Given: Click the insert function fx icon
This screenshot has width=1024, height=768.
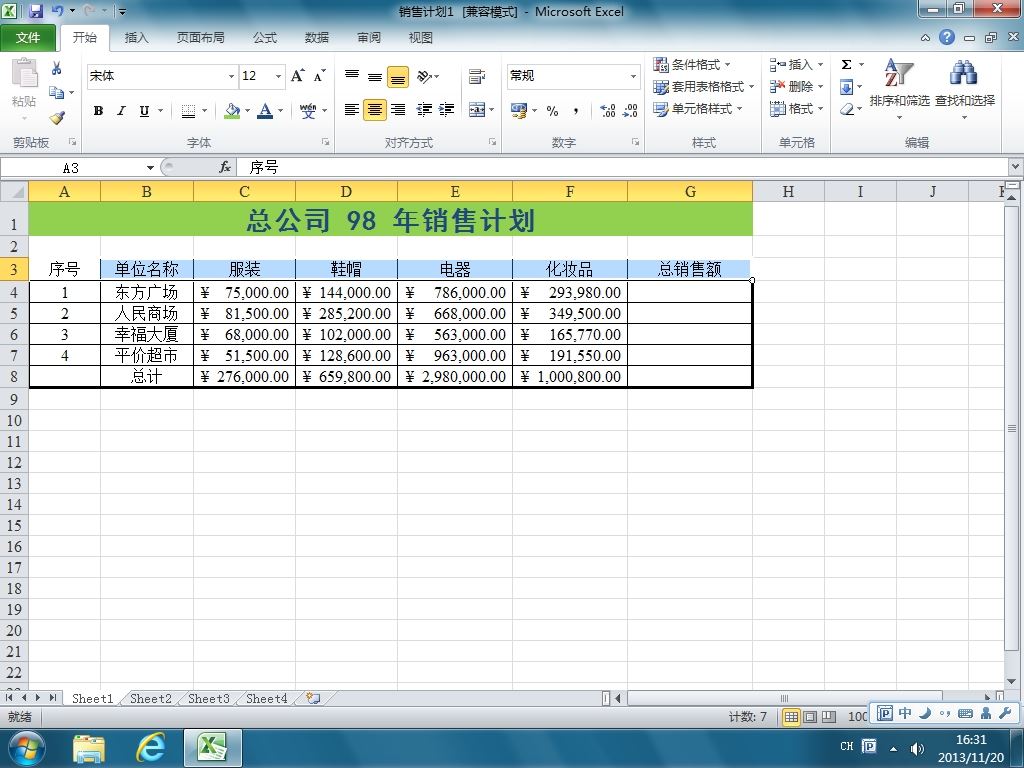Looking at the screenshot, I should coord(225,168).
